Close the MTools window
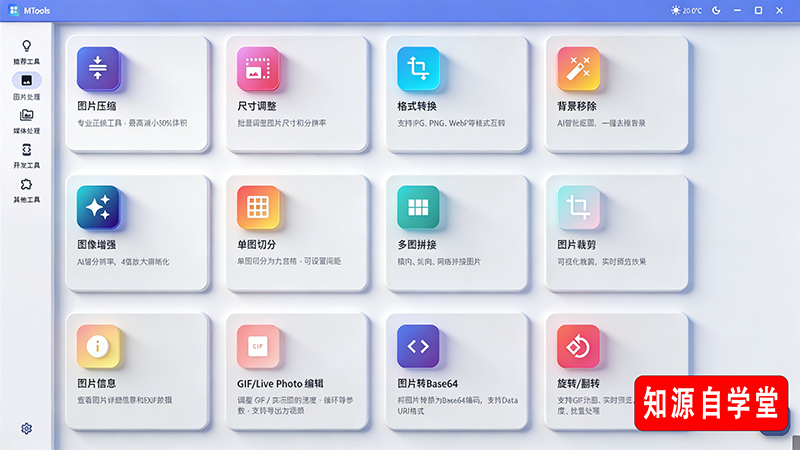800x450 pixels. click(x=779, y=10)
